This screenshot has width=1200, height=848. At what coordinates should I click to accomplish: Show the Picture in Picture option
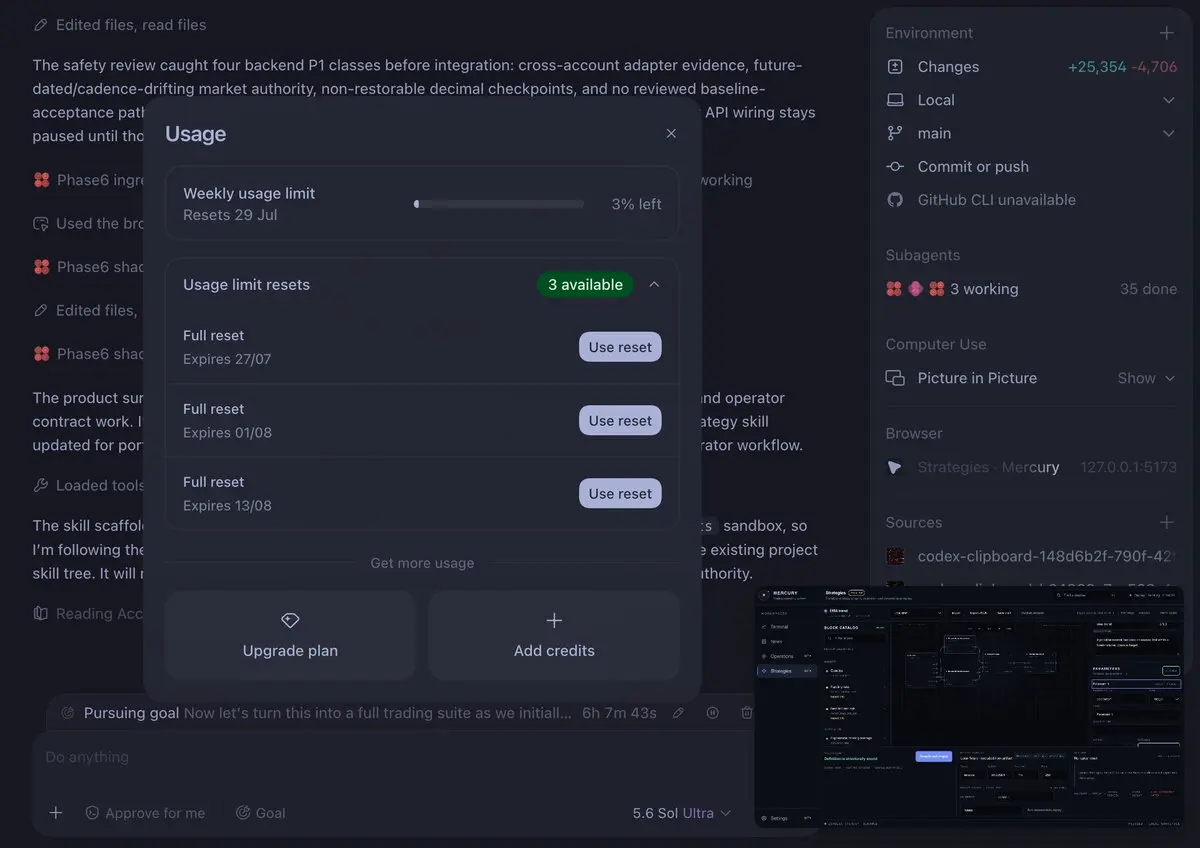point(1146,378)
